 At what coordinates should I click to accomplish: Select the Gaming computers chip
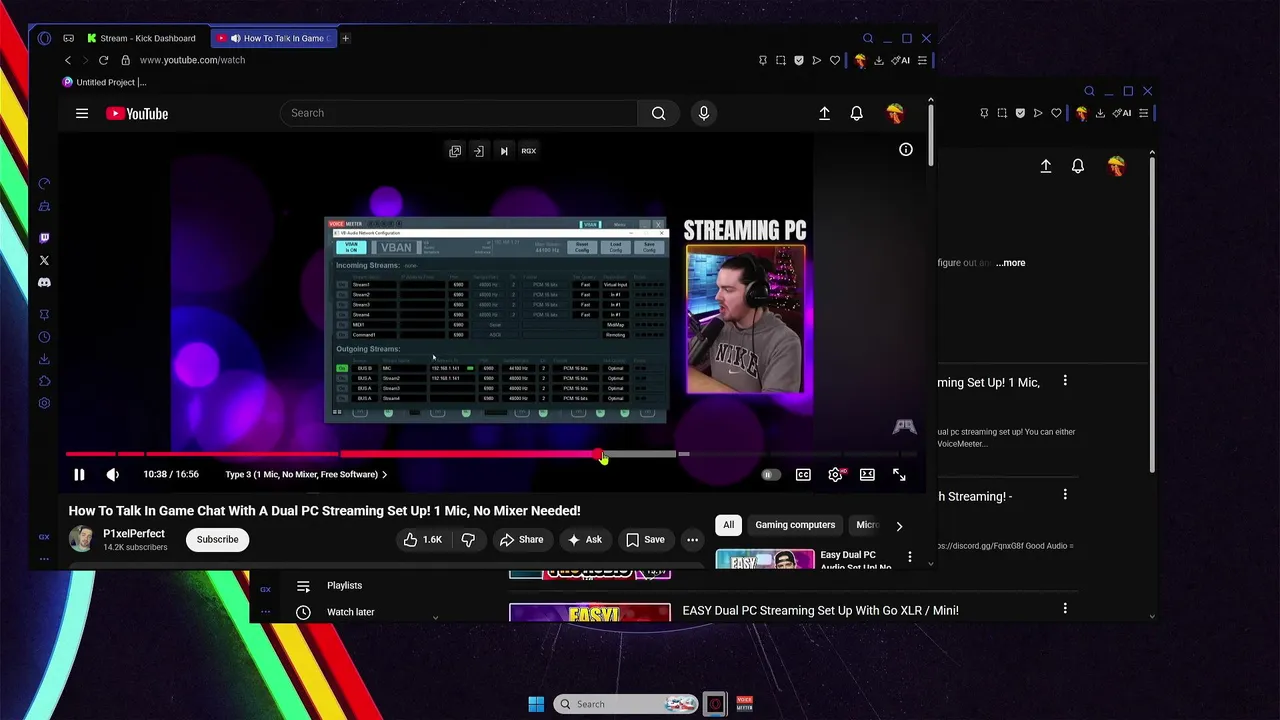795,525
